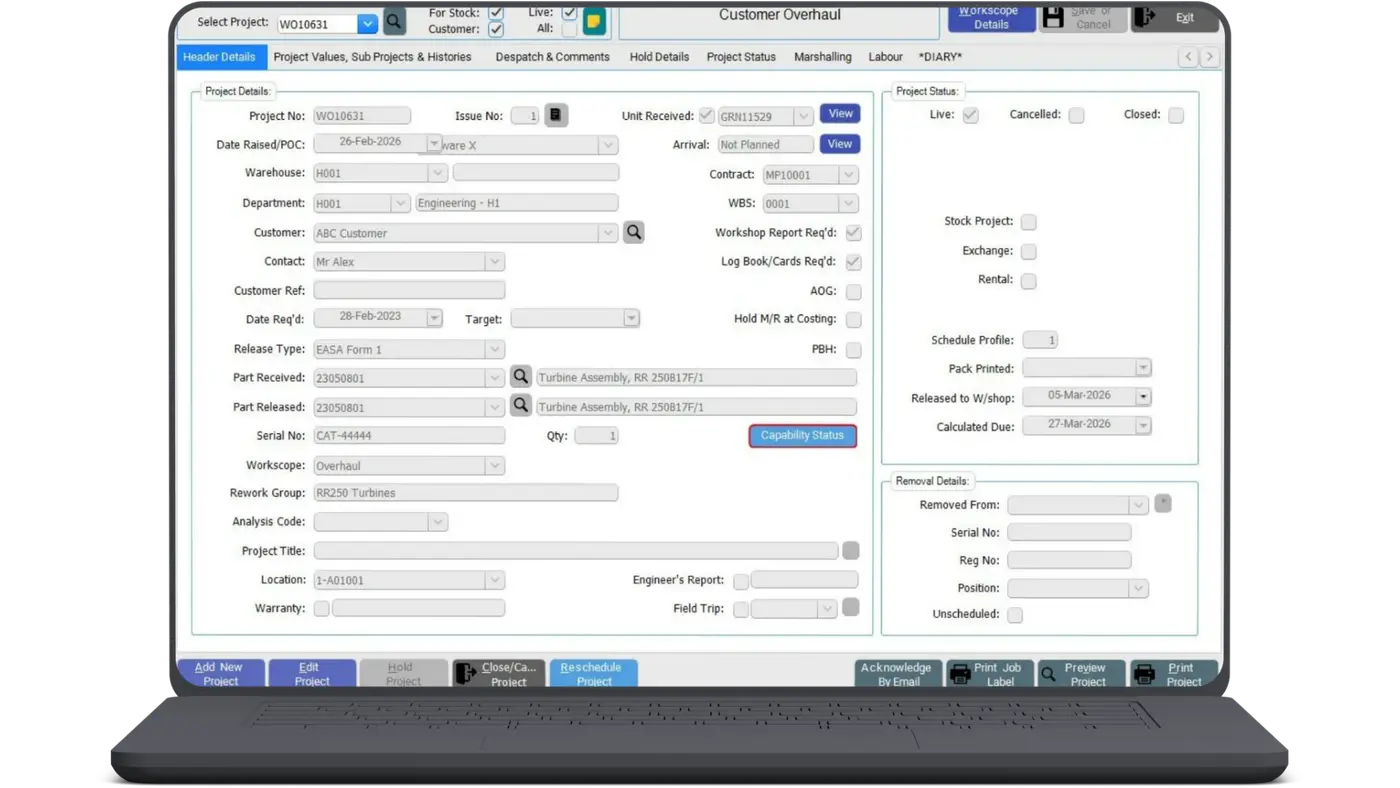
Task: Click the Close/Cancel Project button
Action: [x=498, y=673]
